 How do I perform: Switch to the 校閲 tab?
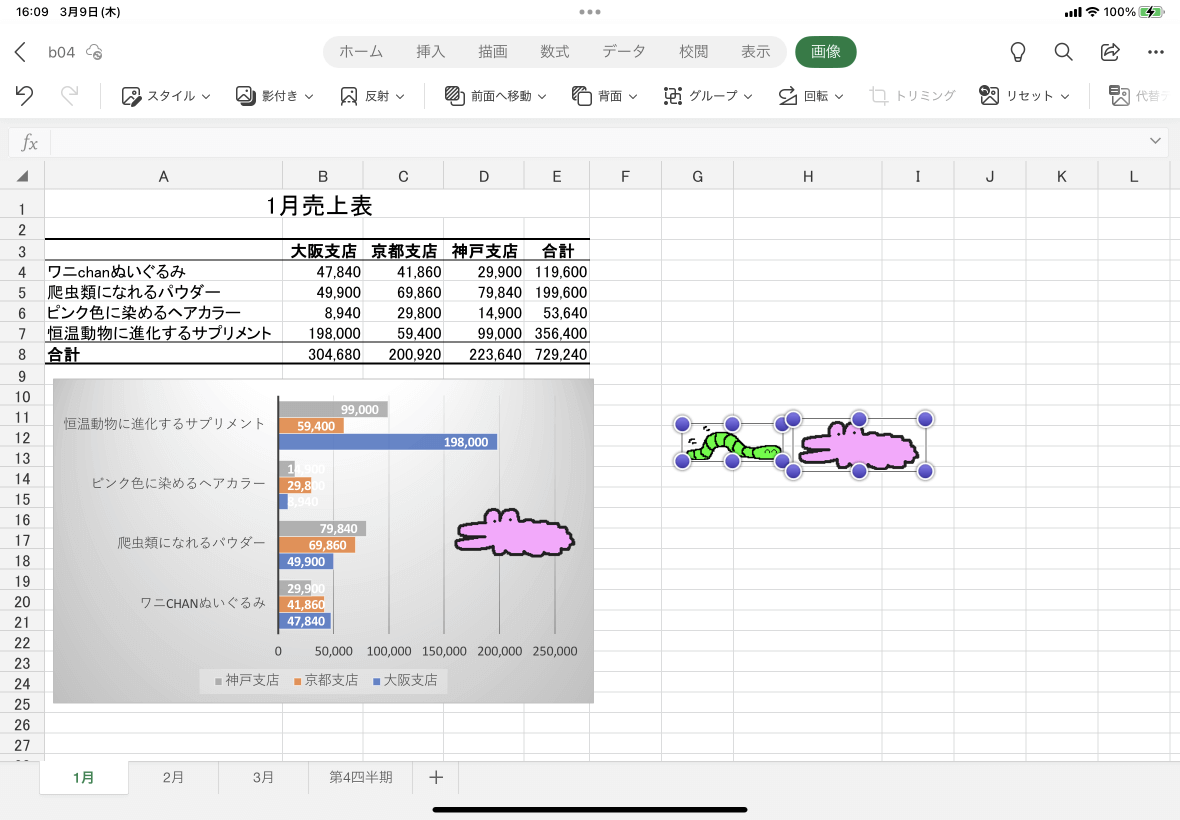(694, 52)
